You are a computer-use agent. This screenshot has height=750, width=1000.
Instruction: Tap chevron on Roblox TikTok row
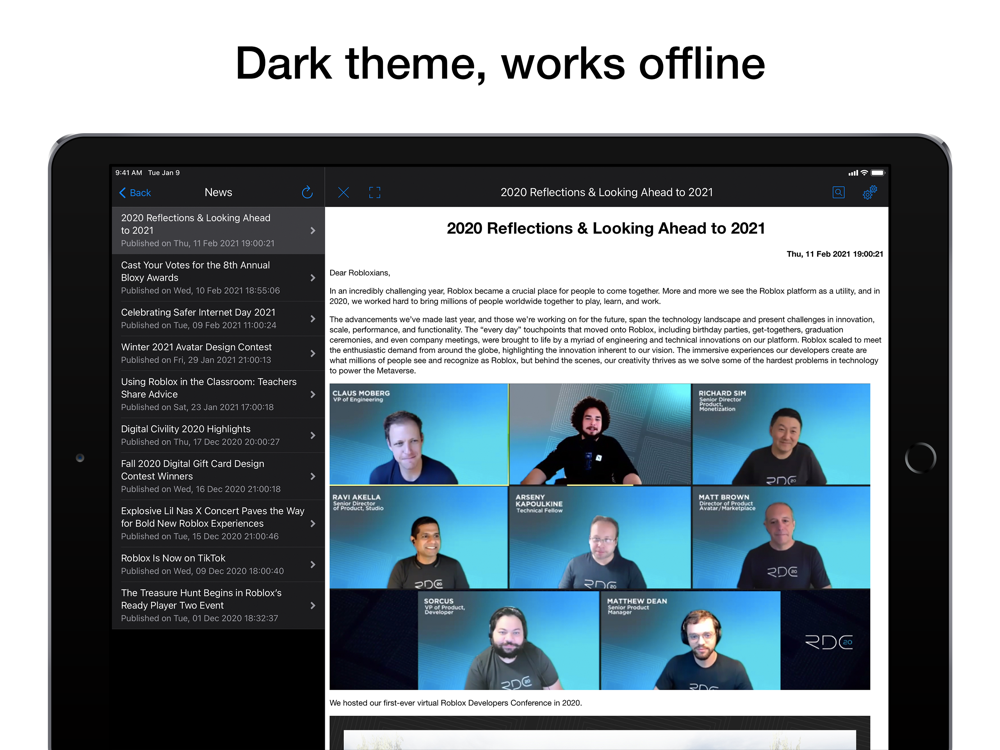click(312, 564)
